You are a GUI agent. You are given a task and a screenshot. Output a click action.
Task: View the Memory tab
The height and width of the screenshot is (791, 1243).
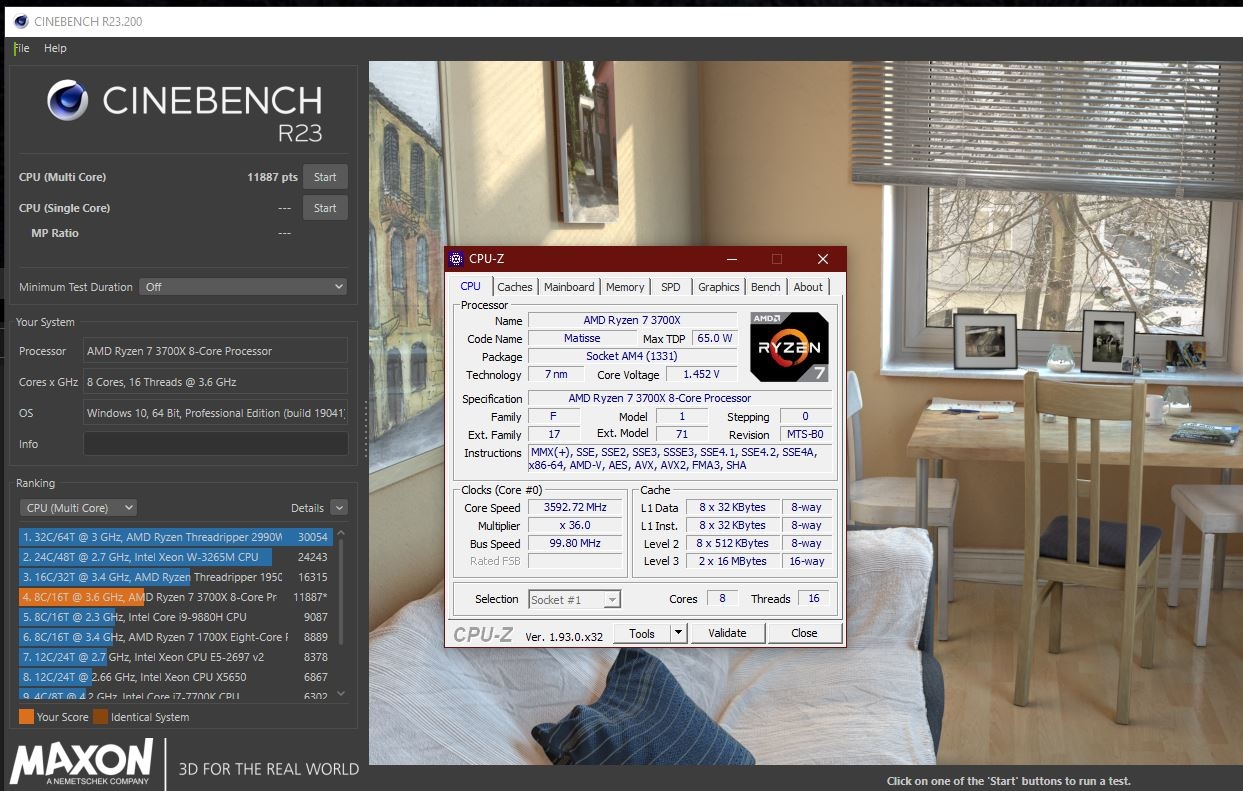(x=624, y=286)
